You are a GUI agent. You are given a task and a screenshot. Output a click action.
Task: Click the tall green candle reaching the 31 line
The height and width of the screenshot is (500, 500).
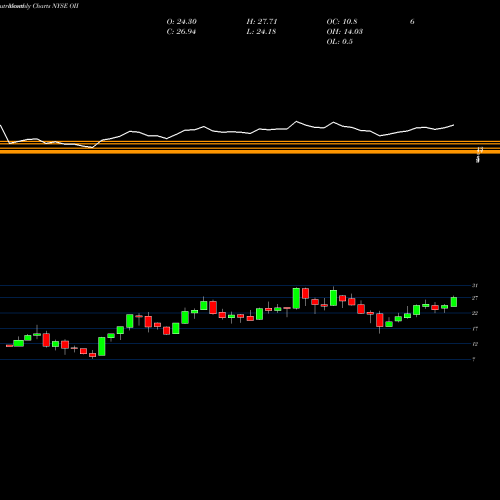click(x=296, y=298)
